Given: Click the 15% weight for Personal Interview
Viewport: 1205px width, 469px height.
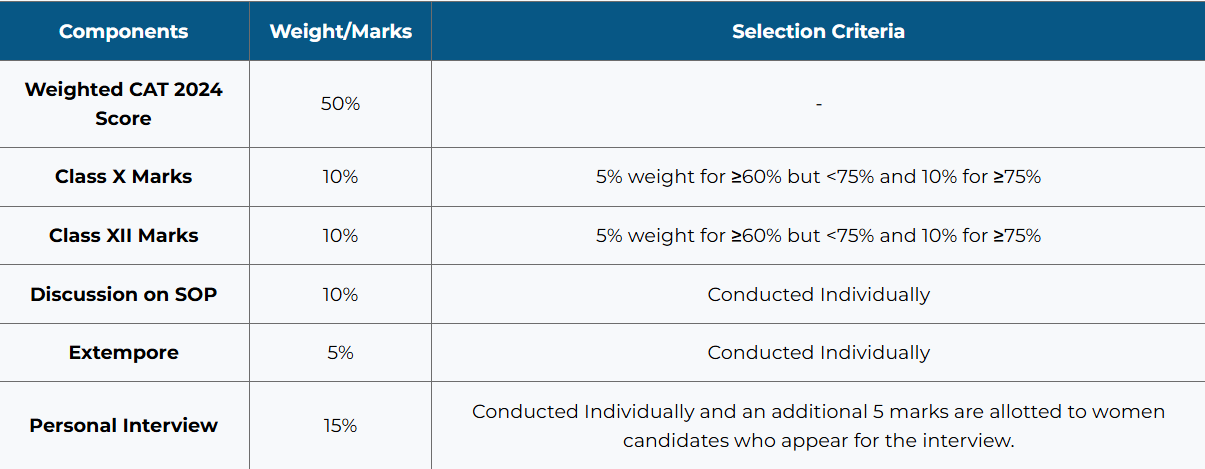Looking at the screenshot, I should tap(340, 426).
